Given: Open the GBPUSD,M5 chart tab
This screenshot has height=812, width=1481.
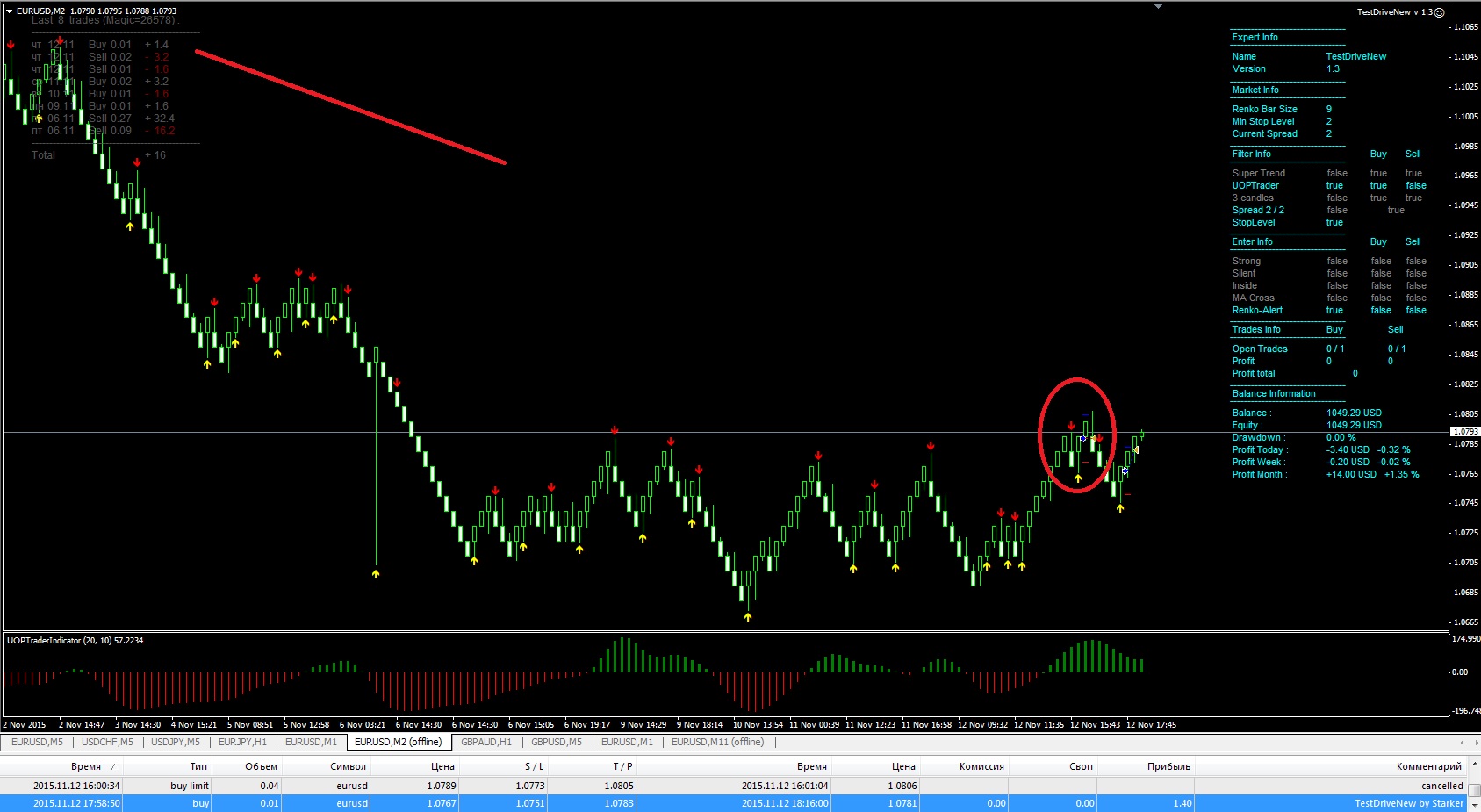Looking at the screenshot, I should coord(557,742).
